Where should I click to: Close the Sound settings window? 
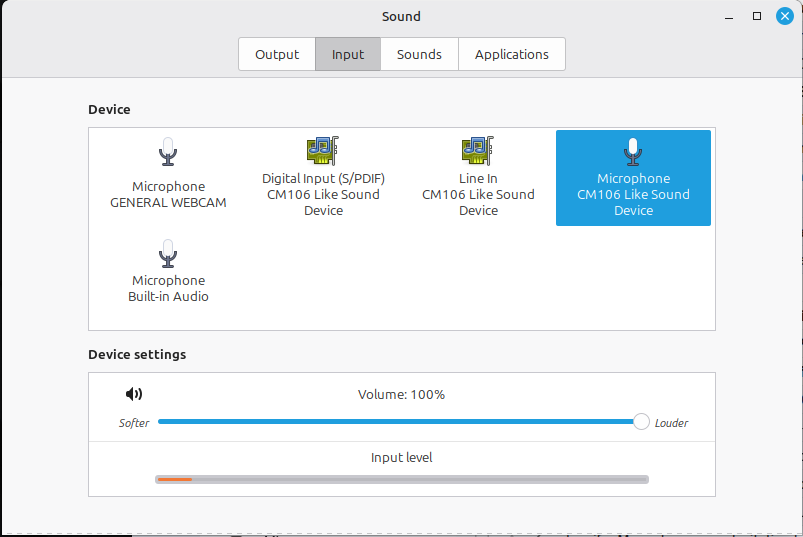tap(784, 16)
